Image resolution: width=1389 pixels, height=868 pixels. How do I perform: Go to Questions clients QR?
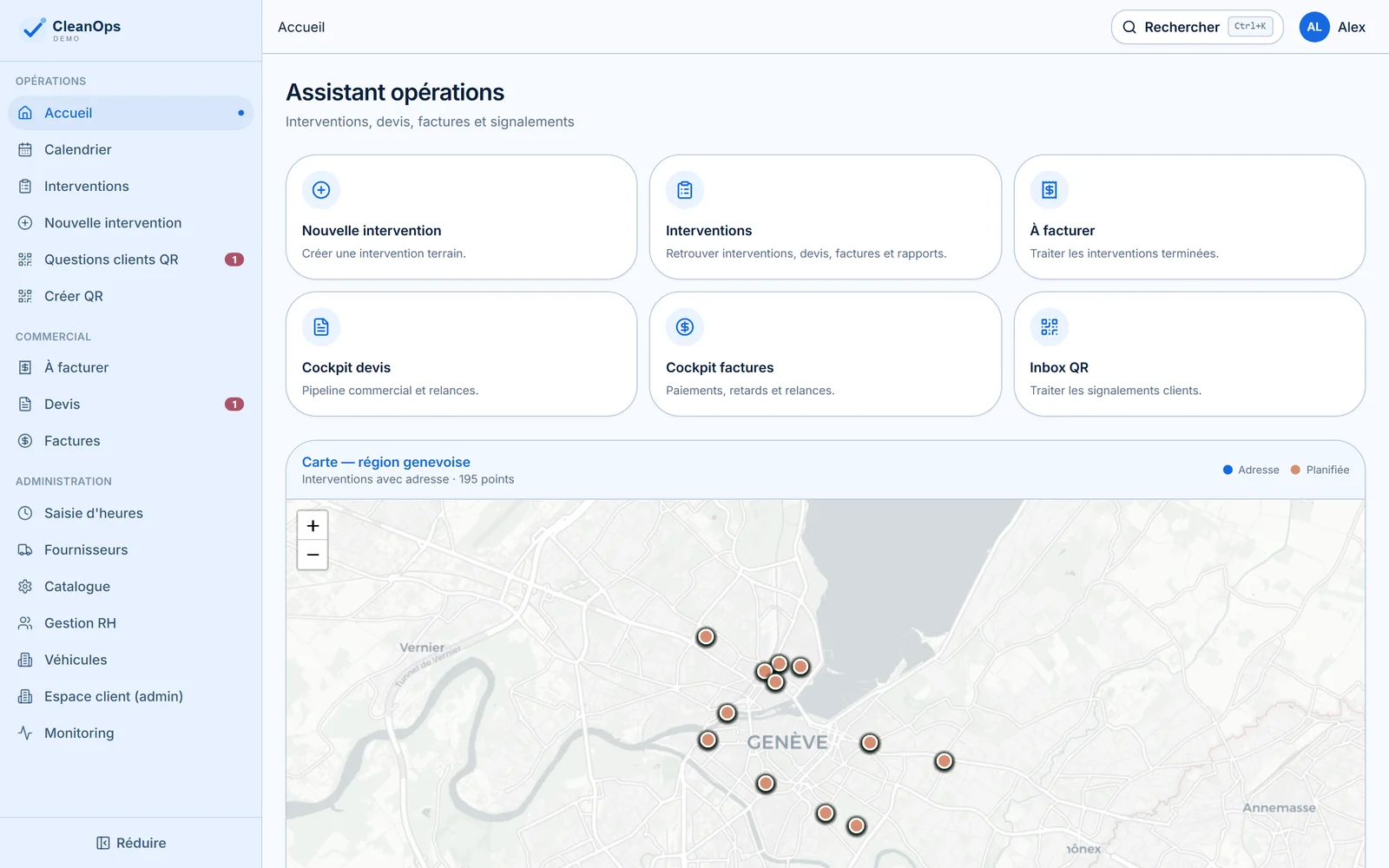(x=130, y=260)
